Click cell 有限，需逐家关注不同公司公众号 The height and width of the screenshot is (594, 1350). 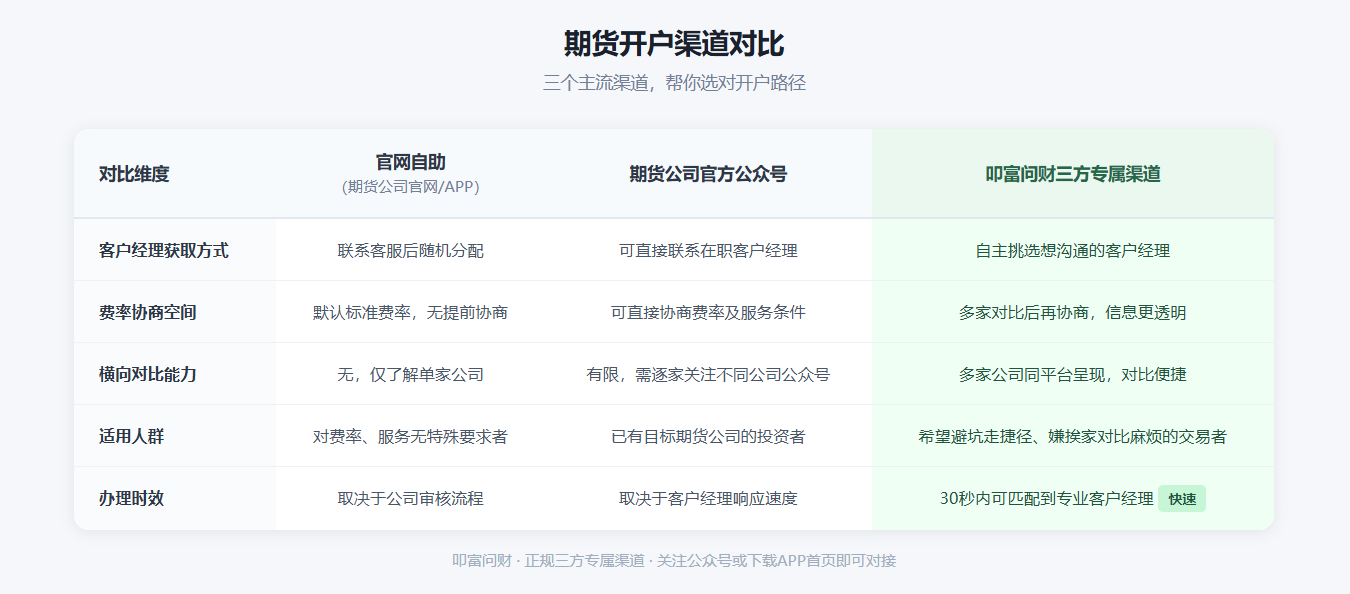[708, 374]
